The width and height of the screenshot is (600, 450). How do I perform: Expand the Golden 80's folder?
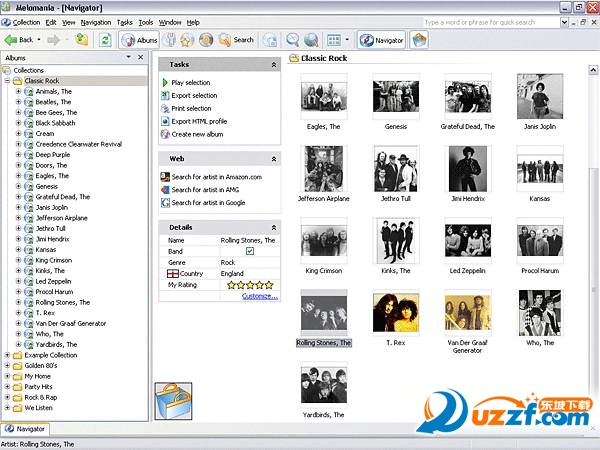point(7,365)
